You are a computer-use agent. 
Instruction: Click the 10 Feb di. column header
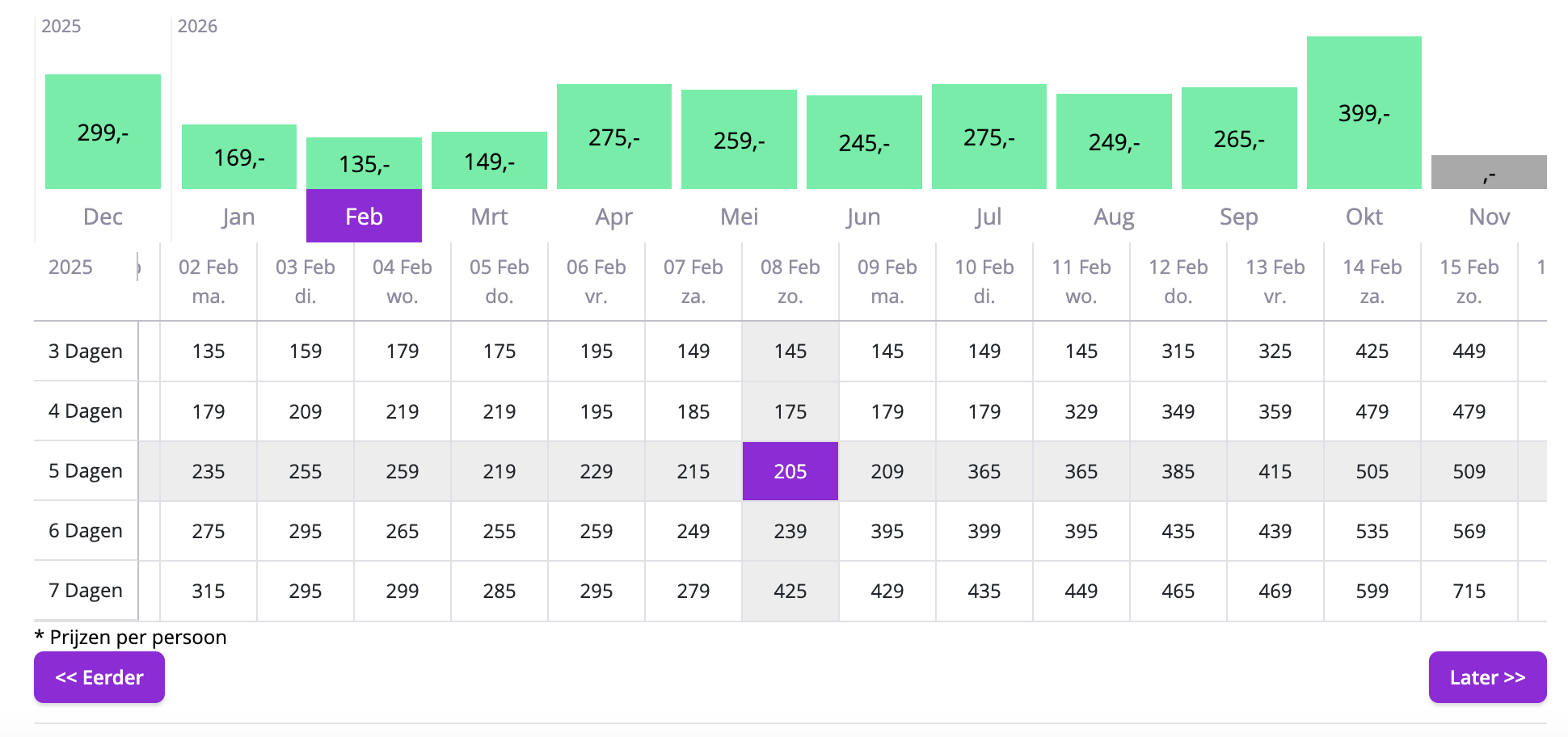point(984,281)
